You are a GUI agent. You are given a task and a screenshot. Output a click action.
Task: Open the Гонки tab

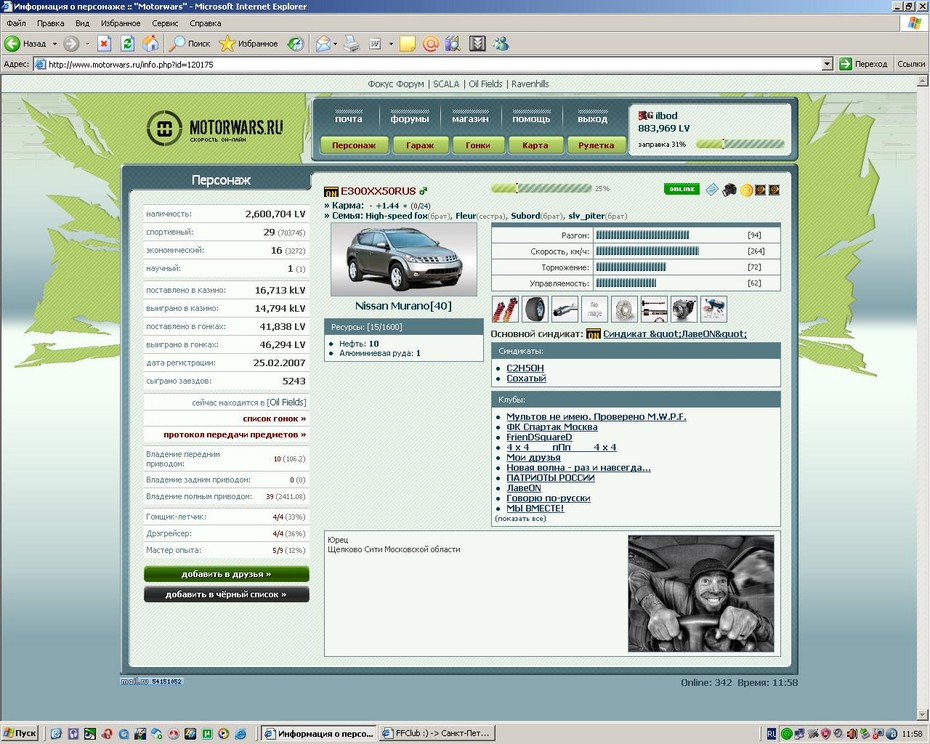[478, 145]
